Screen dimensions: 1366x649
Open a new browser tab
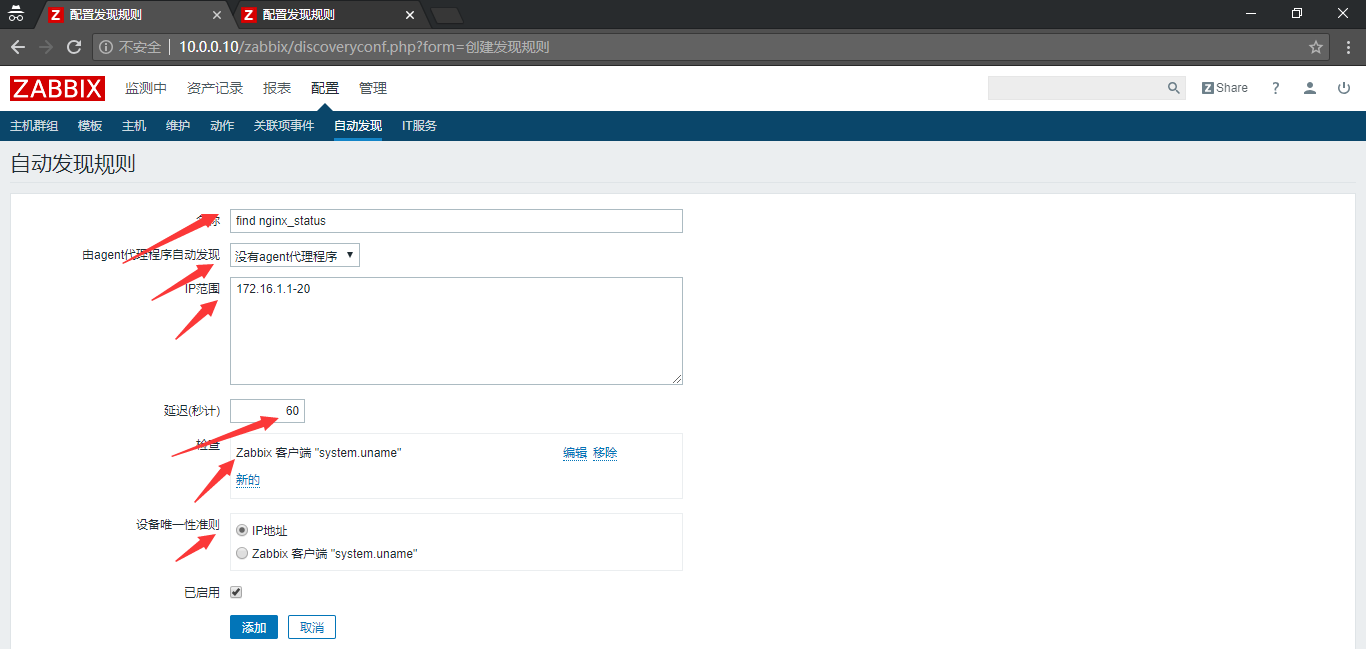446,15
